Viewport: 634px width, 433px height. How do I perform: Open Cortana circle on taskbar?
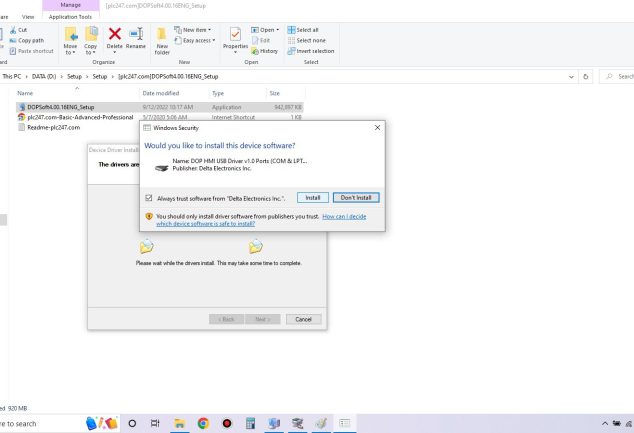coord(132,424)
